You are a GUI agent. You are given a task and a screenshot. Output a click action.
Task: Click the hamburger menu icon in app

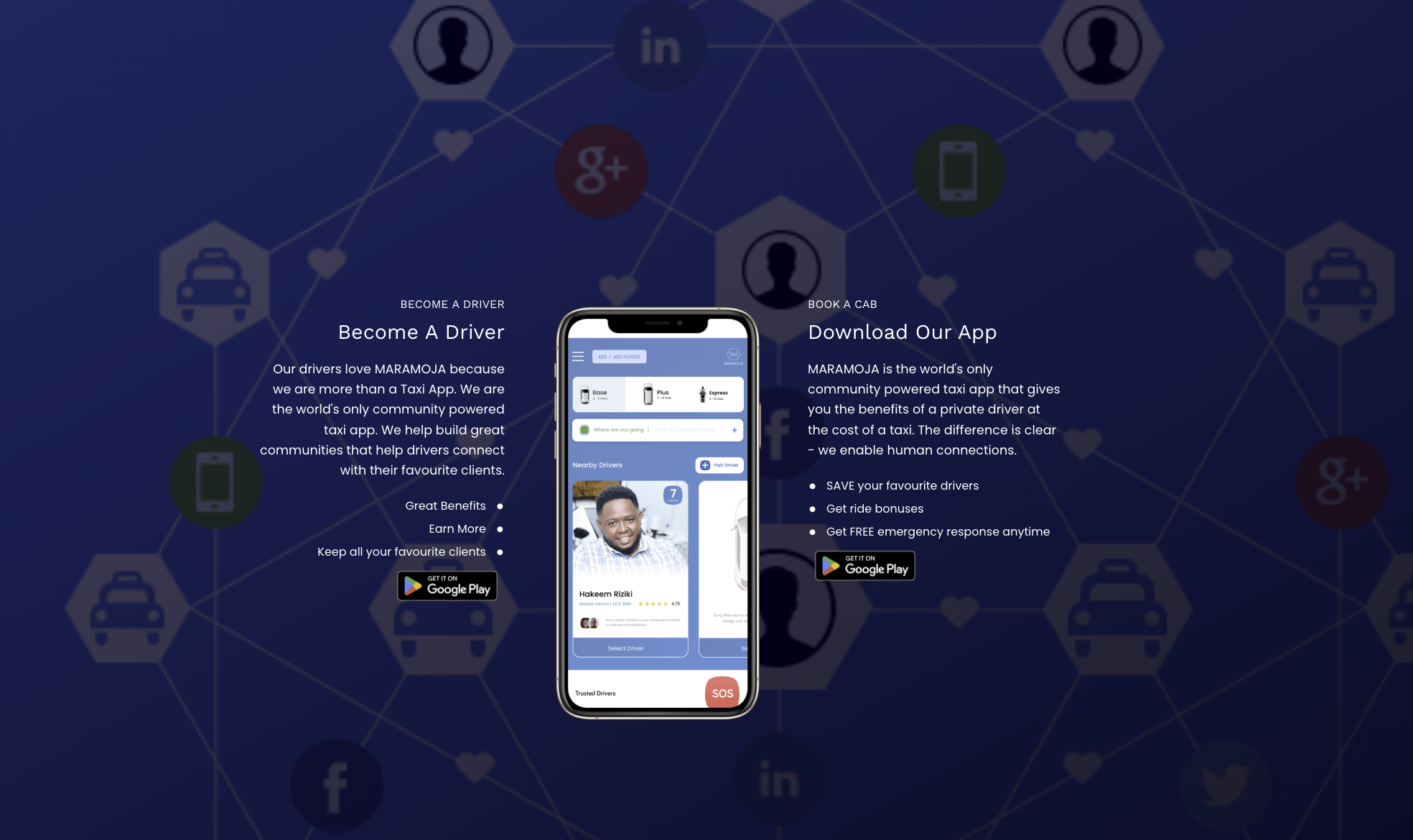578,356
